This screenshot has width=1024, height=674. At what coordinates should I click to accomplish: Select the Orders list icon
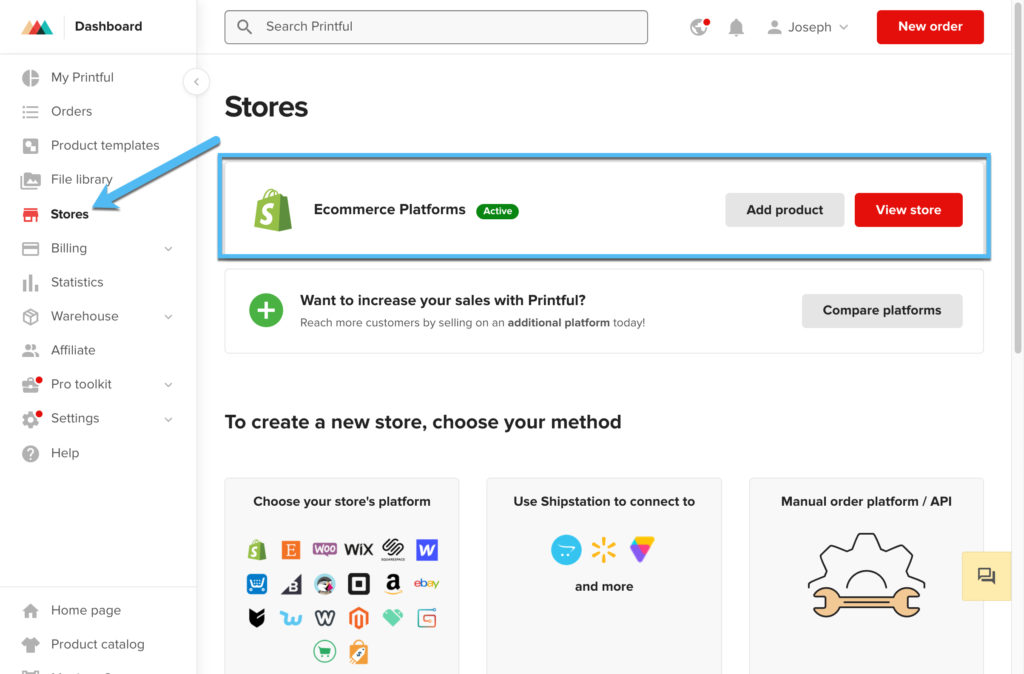click(31, 112)
